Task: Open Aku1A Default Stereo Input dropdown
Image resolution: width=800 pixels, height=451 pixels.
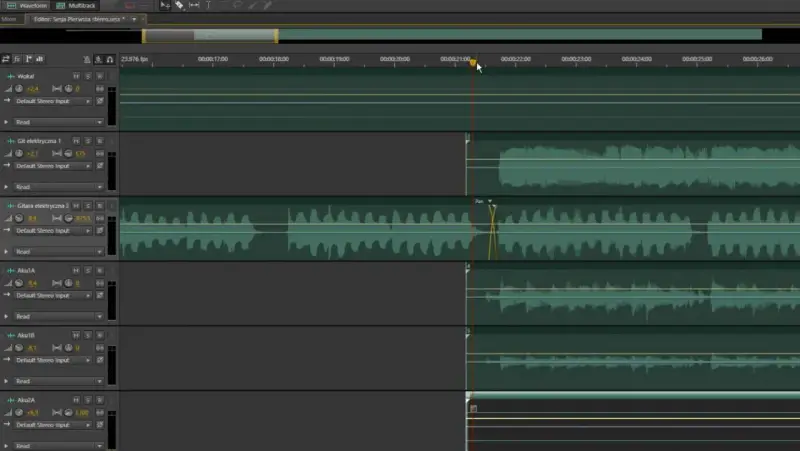Action: 53,296
